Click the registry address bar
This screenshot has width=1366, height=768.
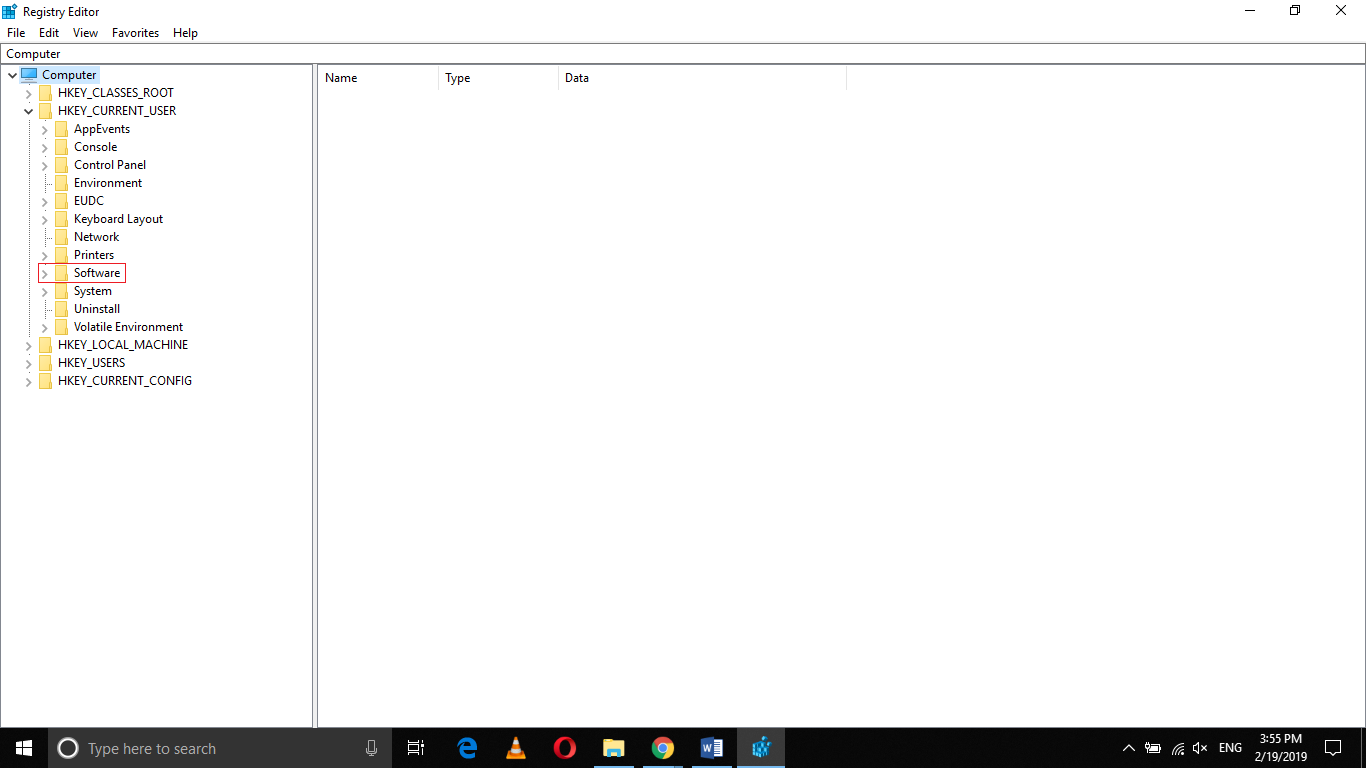coord(683,54)
